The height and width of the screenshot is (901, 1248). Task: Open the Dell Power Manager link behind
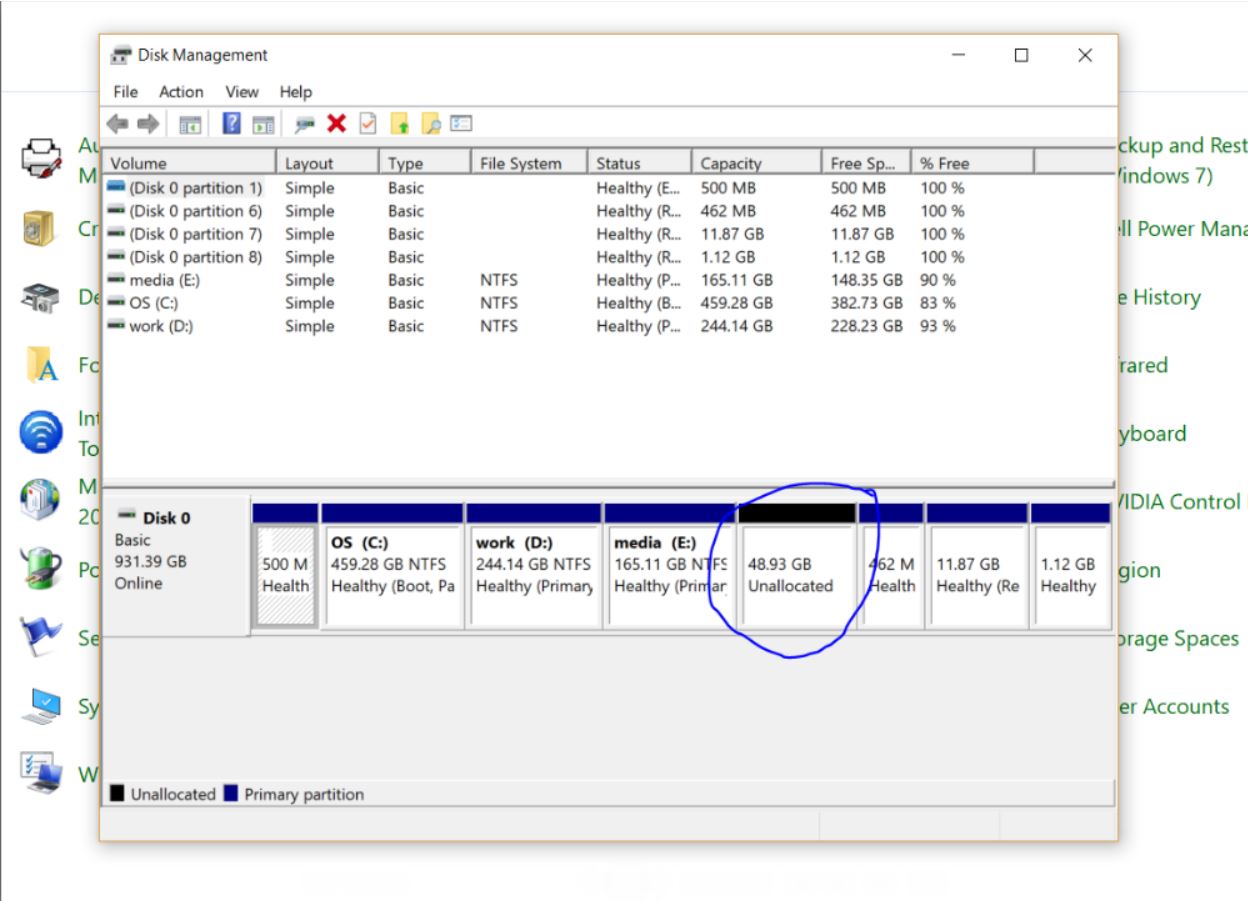(x=1183, y=229)
